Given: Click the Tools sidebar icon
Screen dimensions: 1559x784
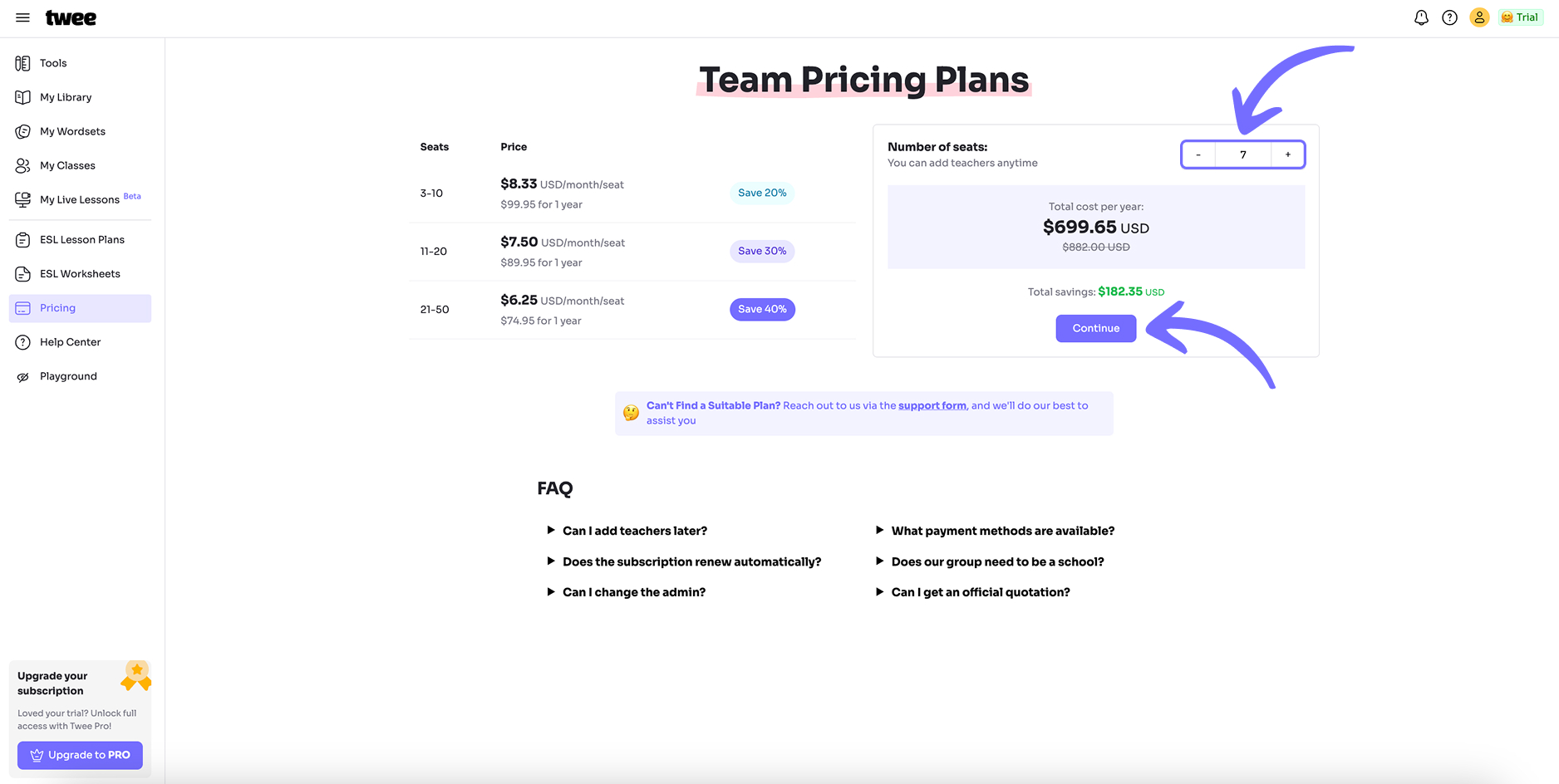Looking at the screenshot, I should point(23,63).
